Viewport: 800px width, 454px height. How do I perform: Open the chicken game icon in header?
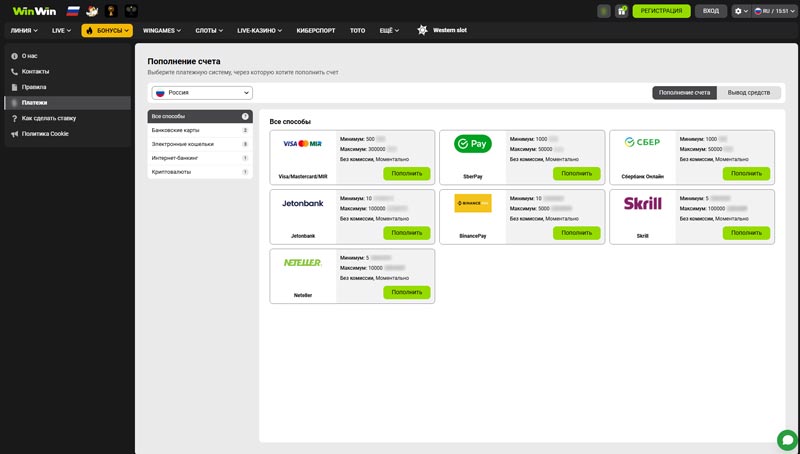click(92, 11)
